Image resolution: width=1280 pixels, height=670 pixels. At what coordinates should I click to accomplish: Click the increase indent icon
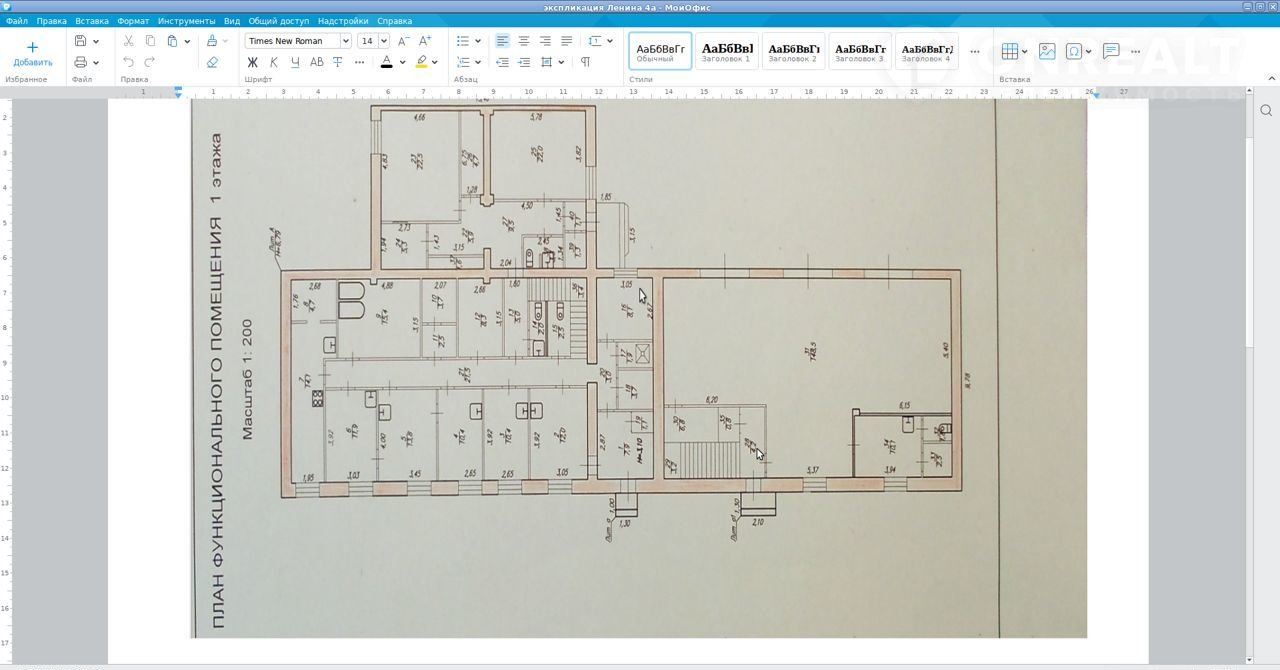(524, 62)
